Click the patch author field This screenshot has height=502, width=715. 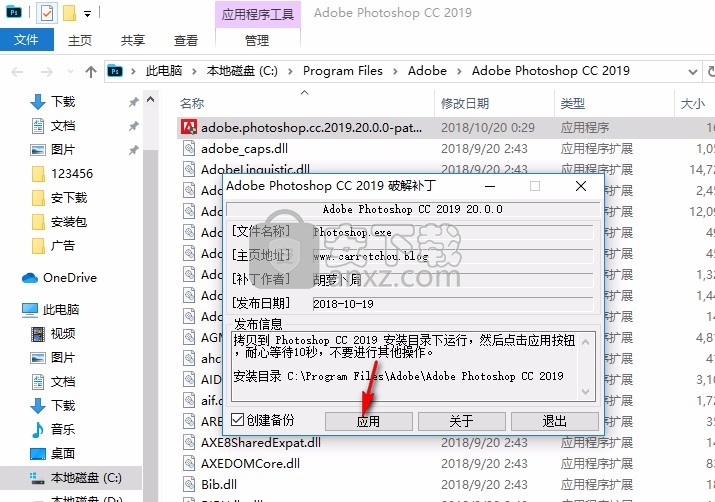tap(453, 280)
